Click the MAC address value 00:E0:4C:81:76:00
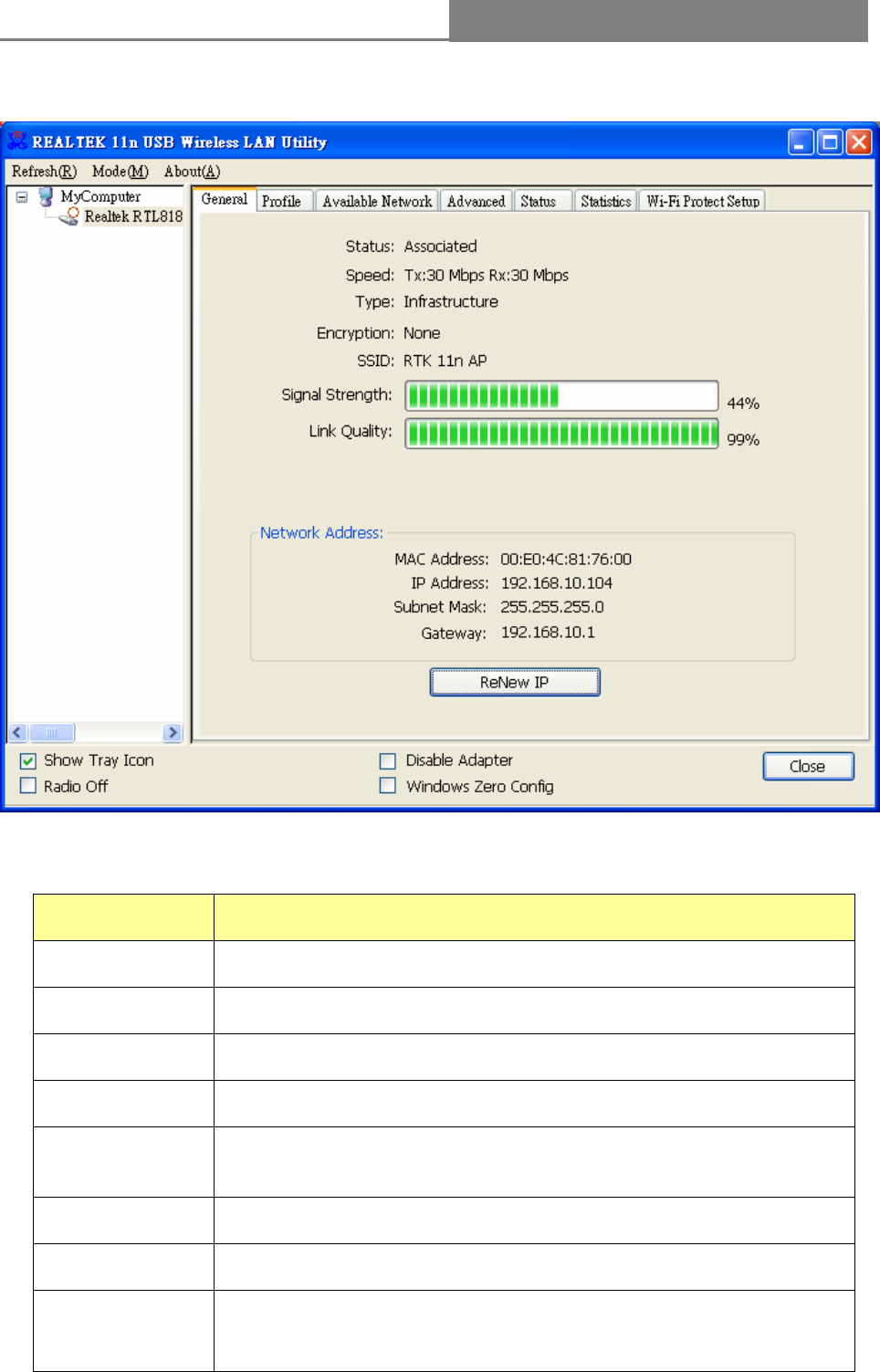Screen dimensions: 880x1372 566,560
